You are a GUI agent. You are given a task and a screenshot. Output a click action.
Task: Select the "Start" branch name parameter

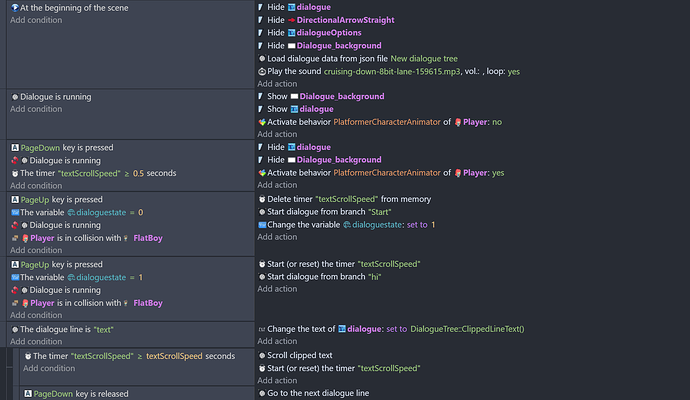click(380, 212)
